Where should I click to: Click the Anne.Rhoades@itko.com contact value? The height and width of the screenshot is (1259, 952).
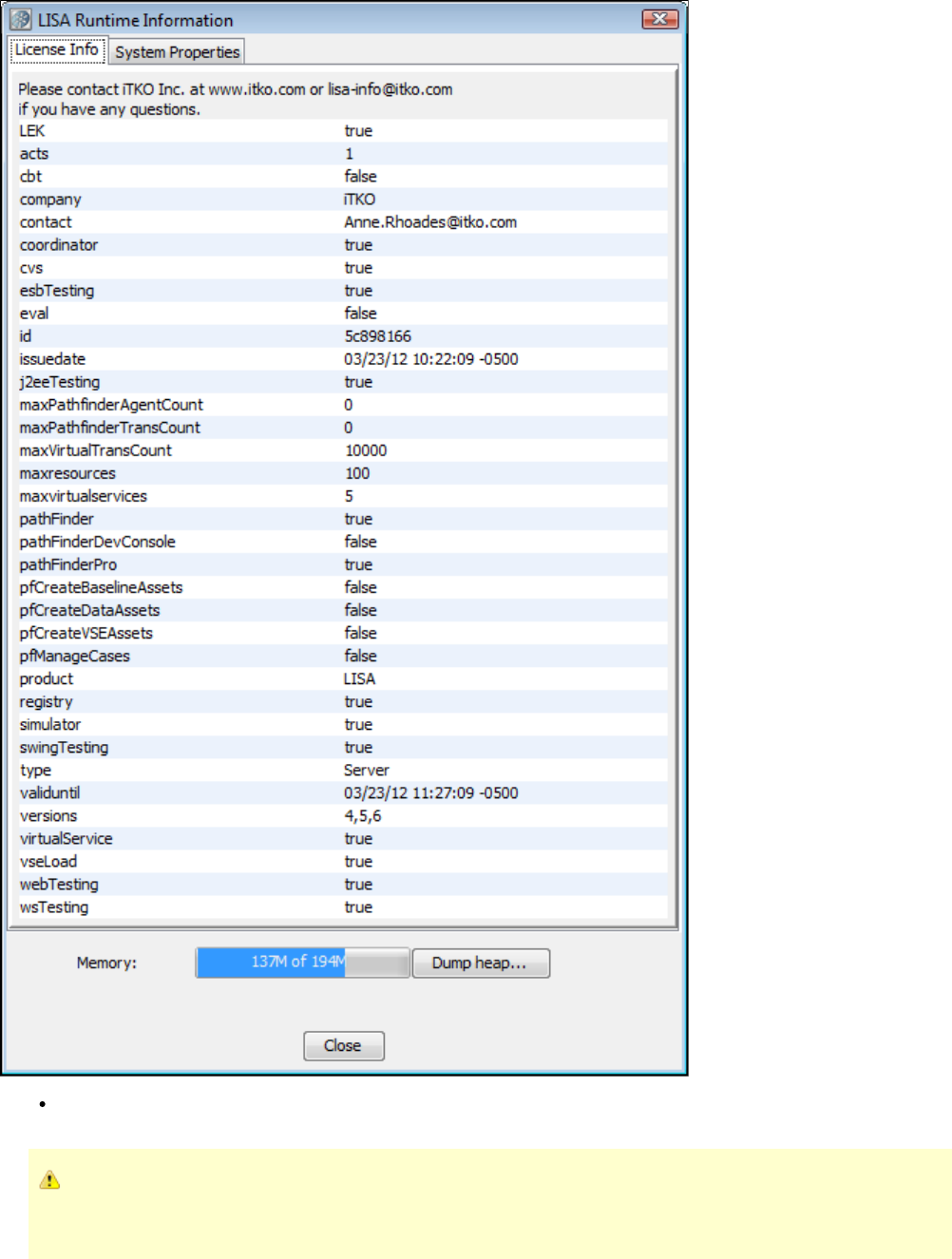[x=430, y=222]
